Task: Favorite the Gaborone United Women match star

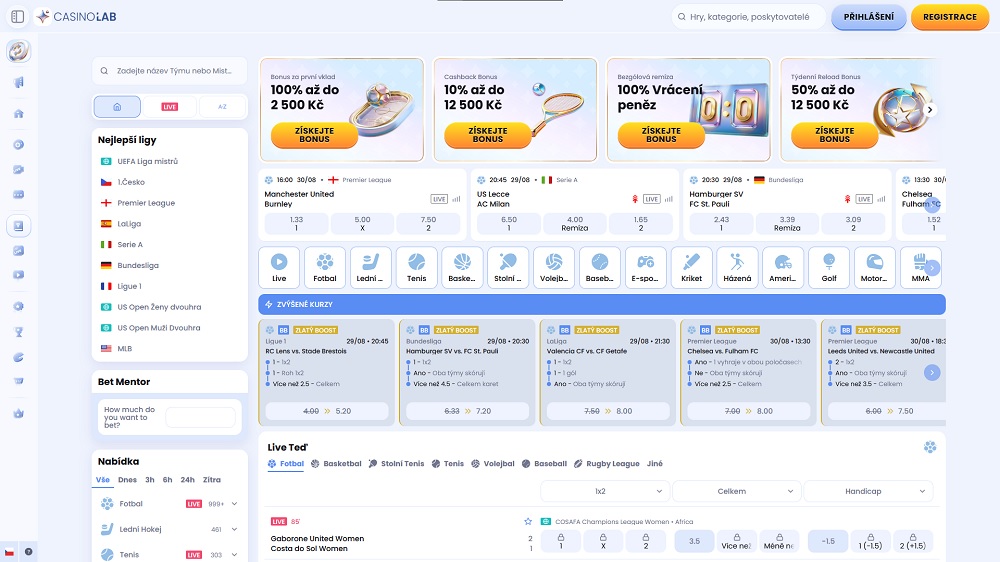Action: 528,521
